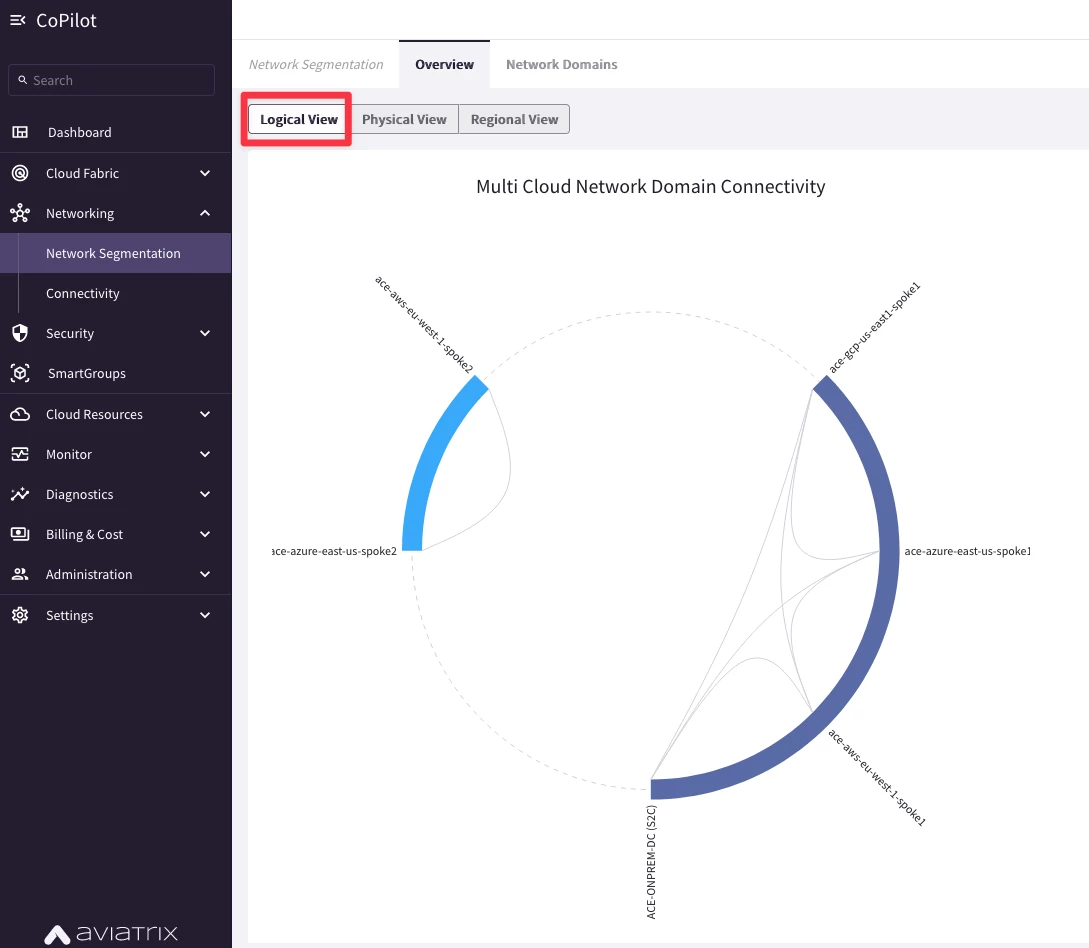1089x948 pixels.
Task: Expand the Diagnostics chevron
Action: (x=205, y=494)
